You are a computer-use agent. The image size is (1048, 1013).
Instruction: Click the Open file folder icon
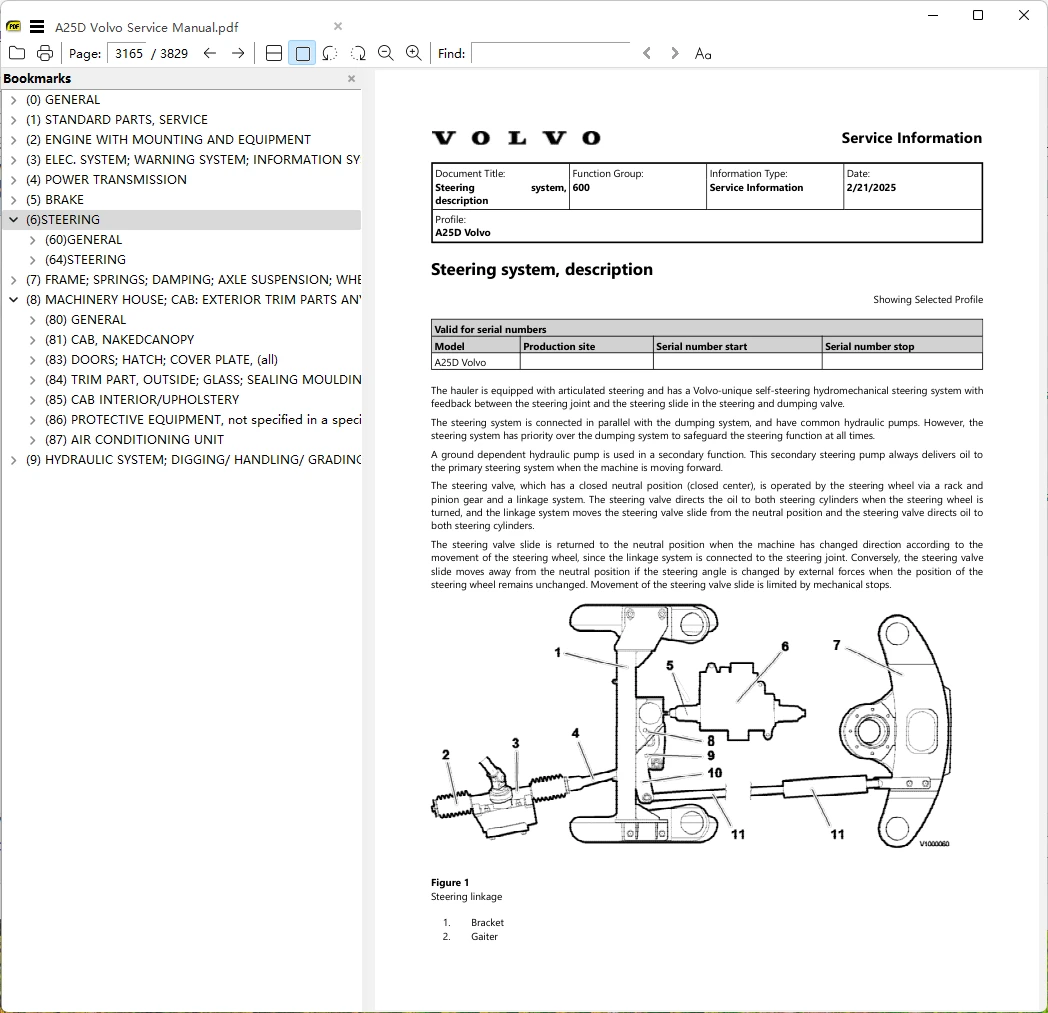pos(17,53)
